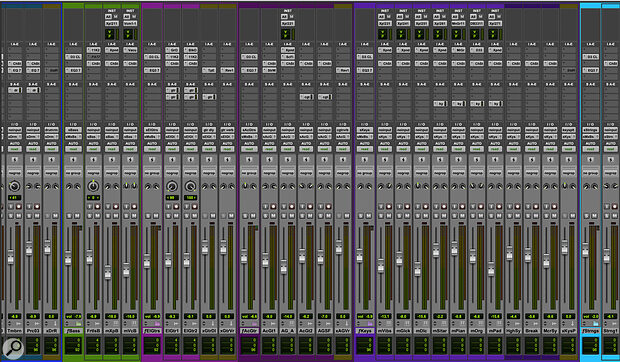Open automation mode selector on fBass track
Screen dimensions: 620x362
coord(73,149)
